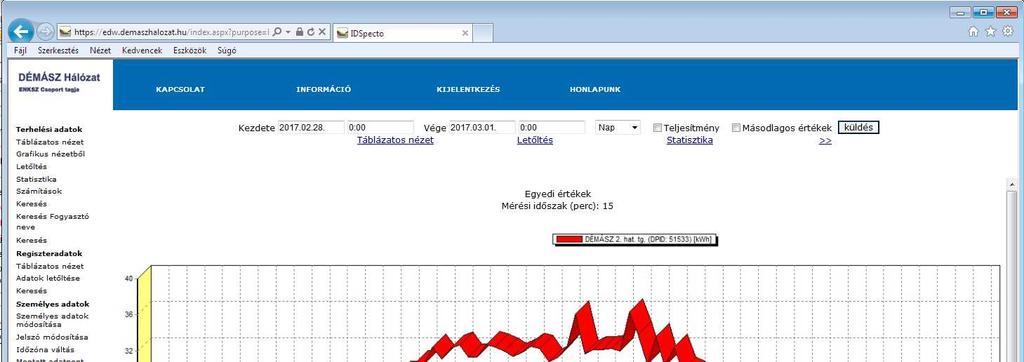Open the Eszközök menu
The height and width of the screenshot is (362, 1024).
(x=190, y=50)
